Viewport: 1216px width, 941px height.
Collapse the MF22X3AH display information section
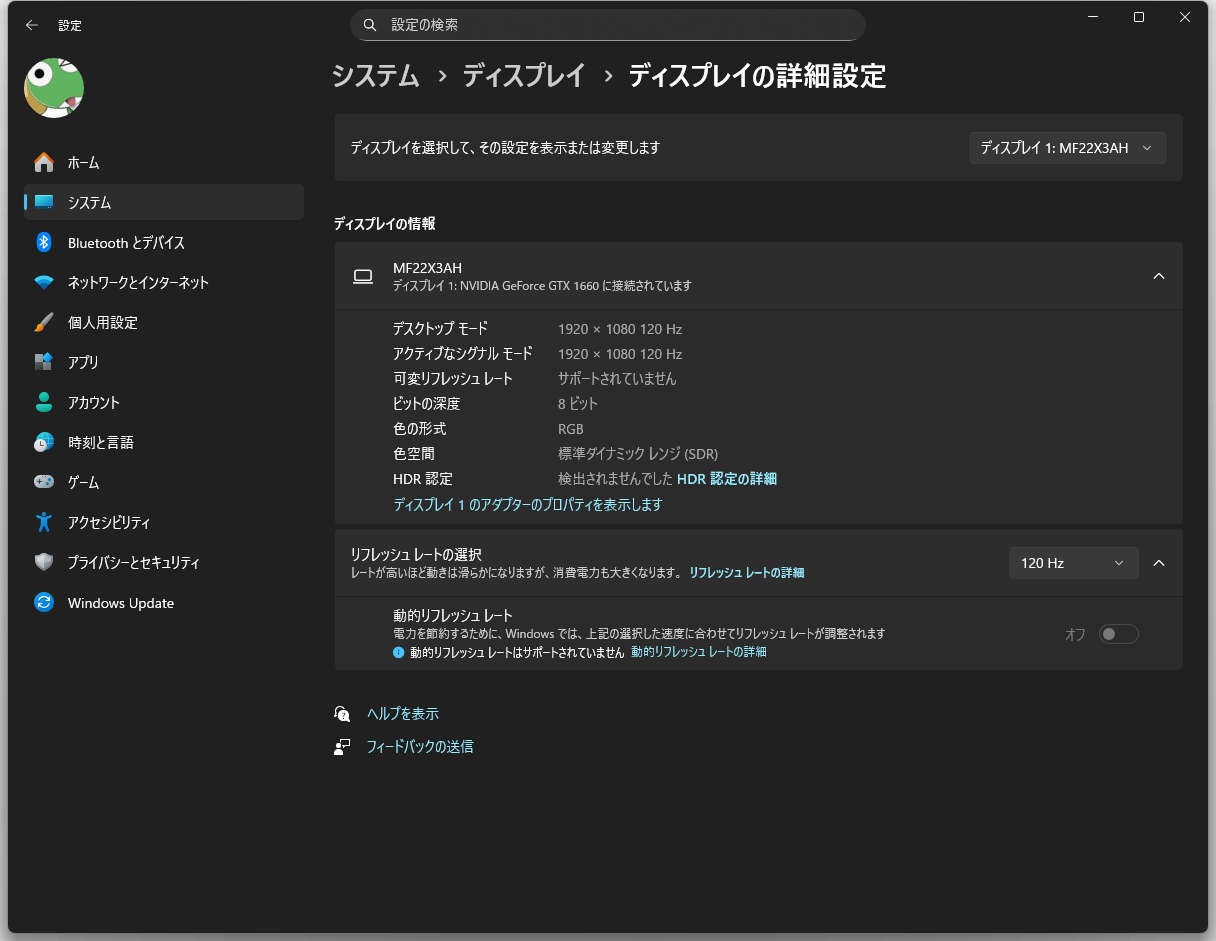[1159, 276]
